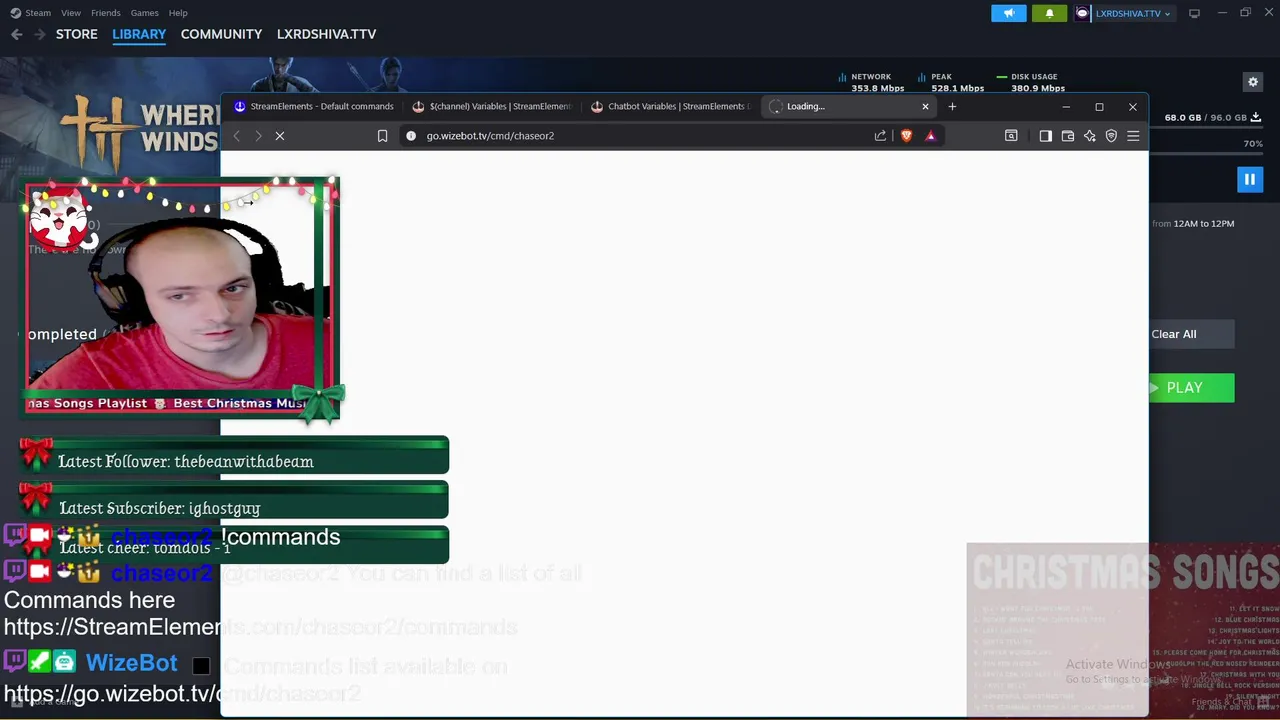Switch to $(channel) Variables browser tab
The height and width of the screenshot is (720, 1280).
coord(492,106)
